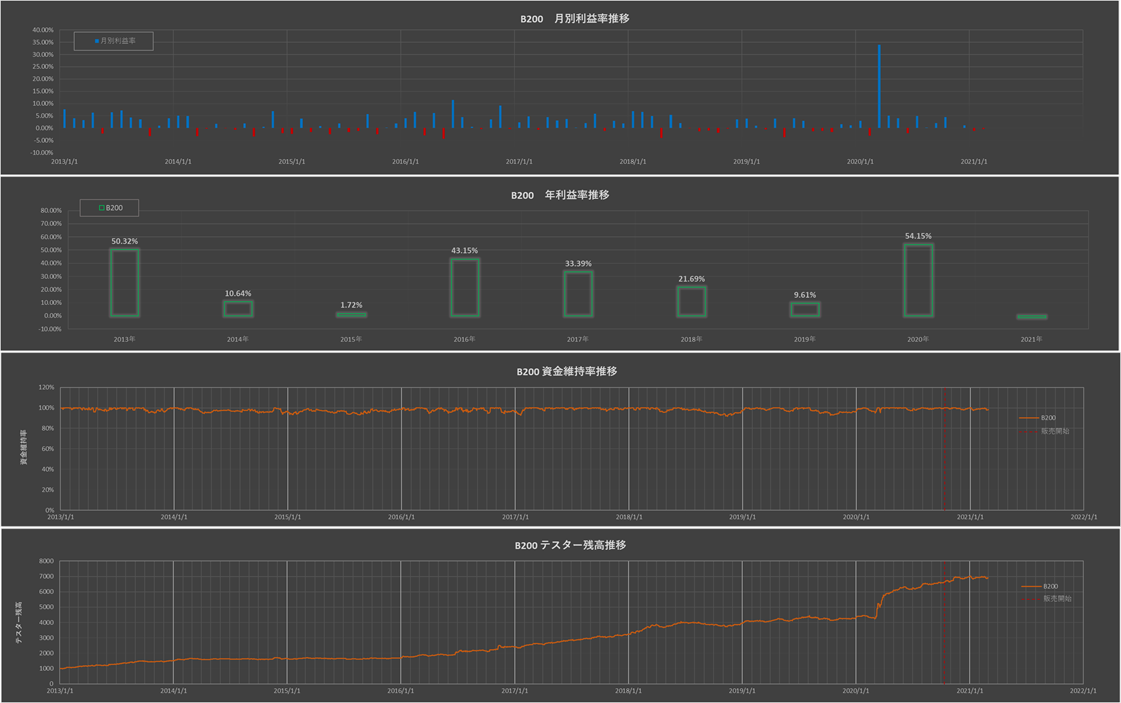
Task: Click the 2021年 axis label
Action: pos(1032,339)
